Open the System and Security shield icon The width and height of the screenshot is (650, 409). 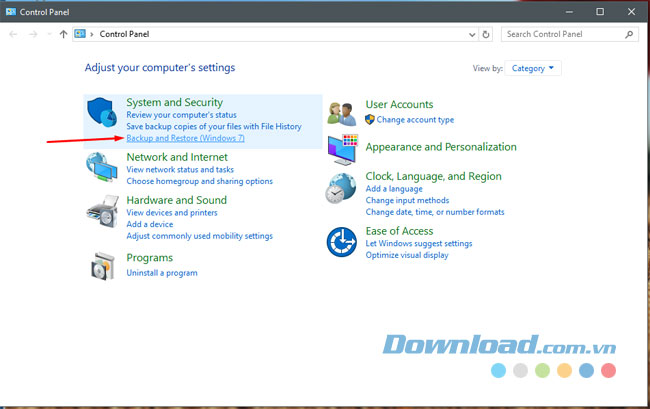[102, 112]
